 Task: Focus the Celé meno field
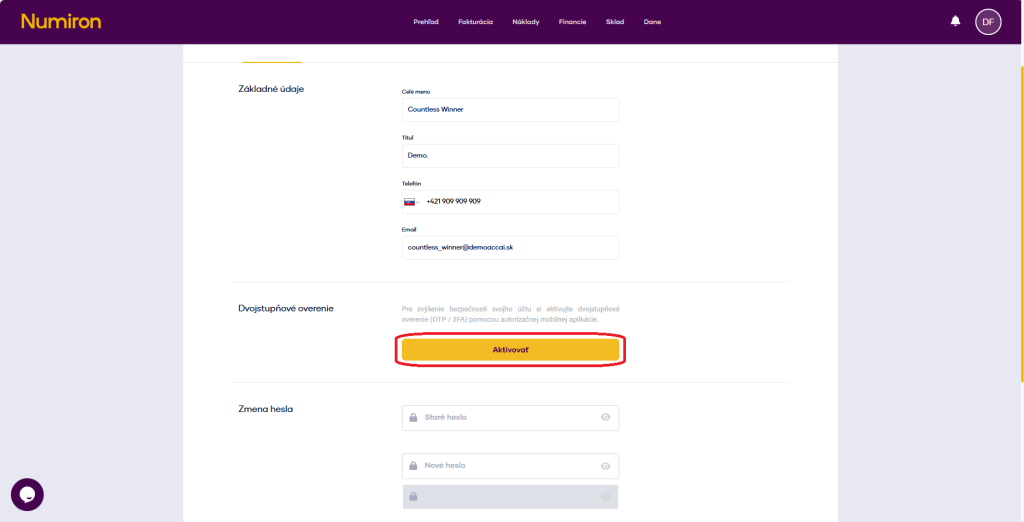(510, 109)
